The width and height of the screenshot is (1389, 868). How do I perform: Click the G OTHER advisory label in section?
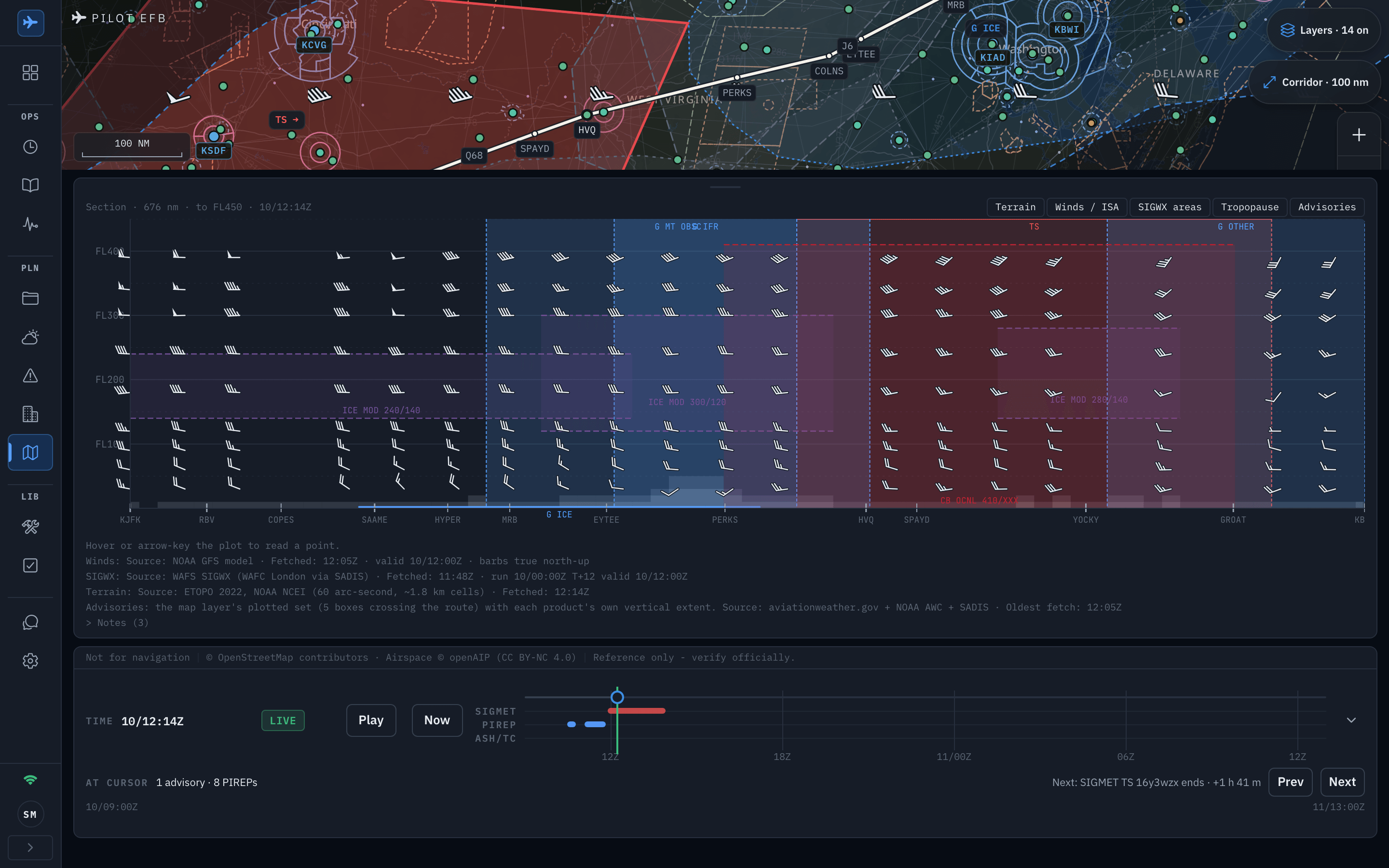point(1236,227)
